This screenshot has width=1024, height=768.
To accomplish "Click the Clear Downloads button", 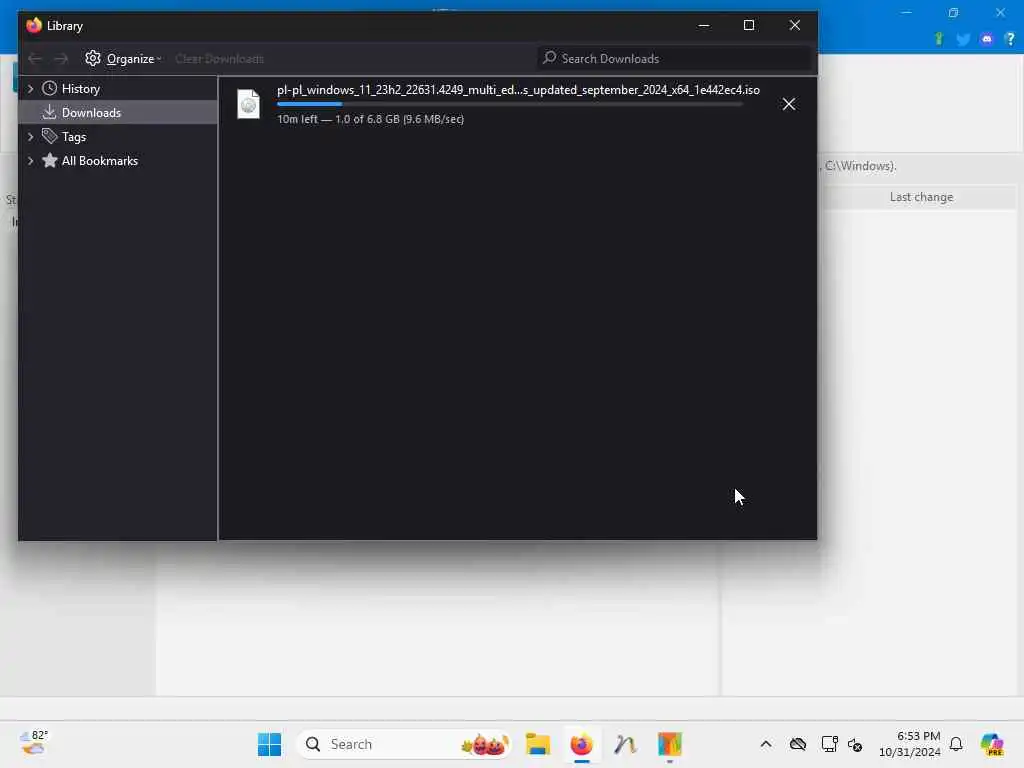I will [219, 59].
